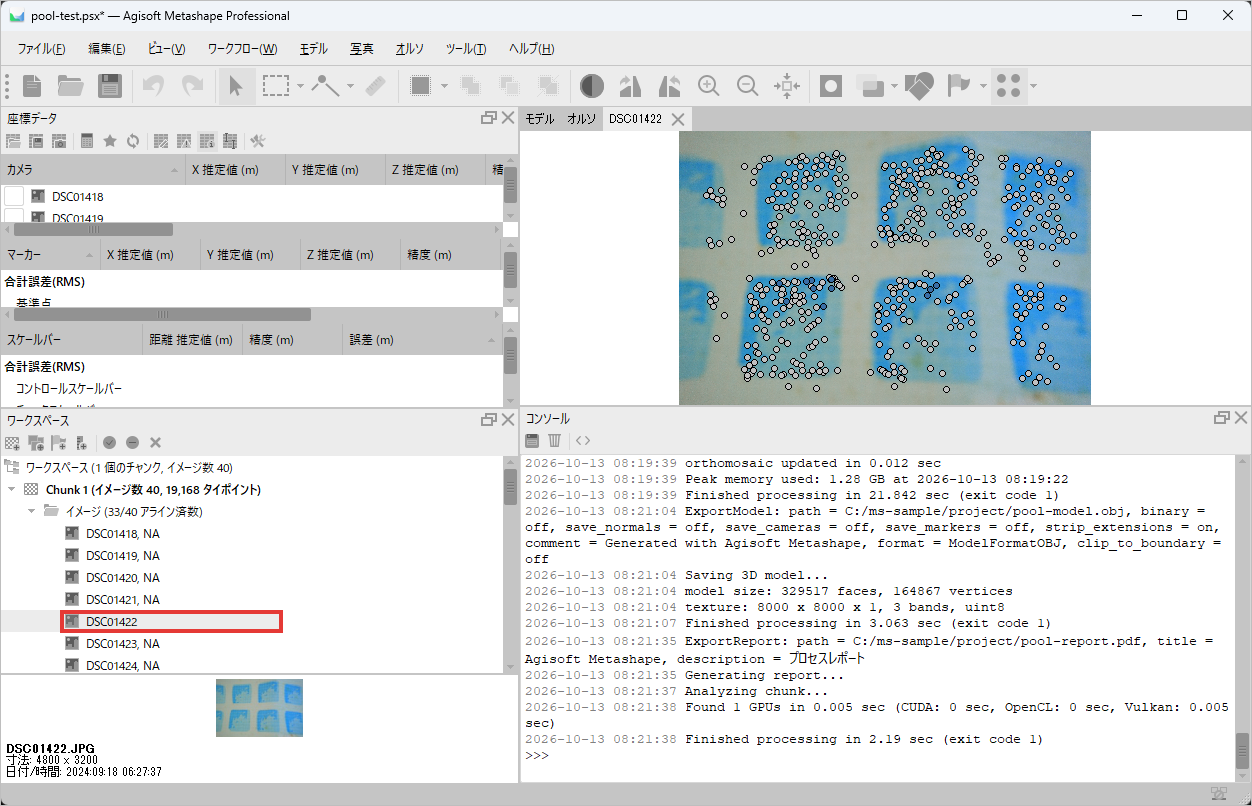Choose the rectangle selection tool
This screenshot has height=806, width=1252.
pos(276,86)
